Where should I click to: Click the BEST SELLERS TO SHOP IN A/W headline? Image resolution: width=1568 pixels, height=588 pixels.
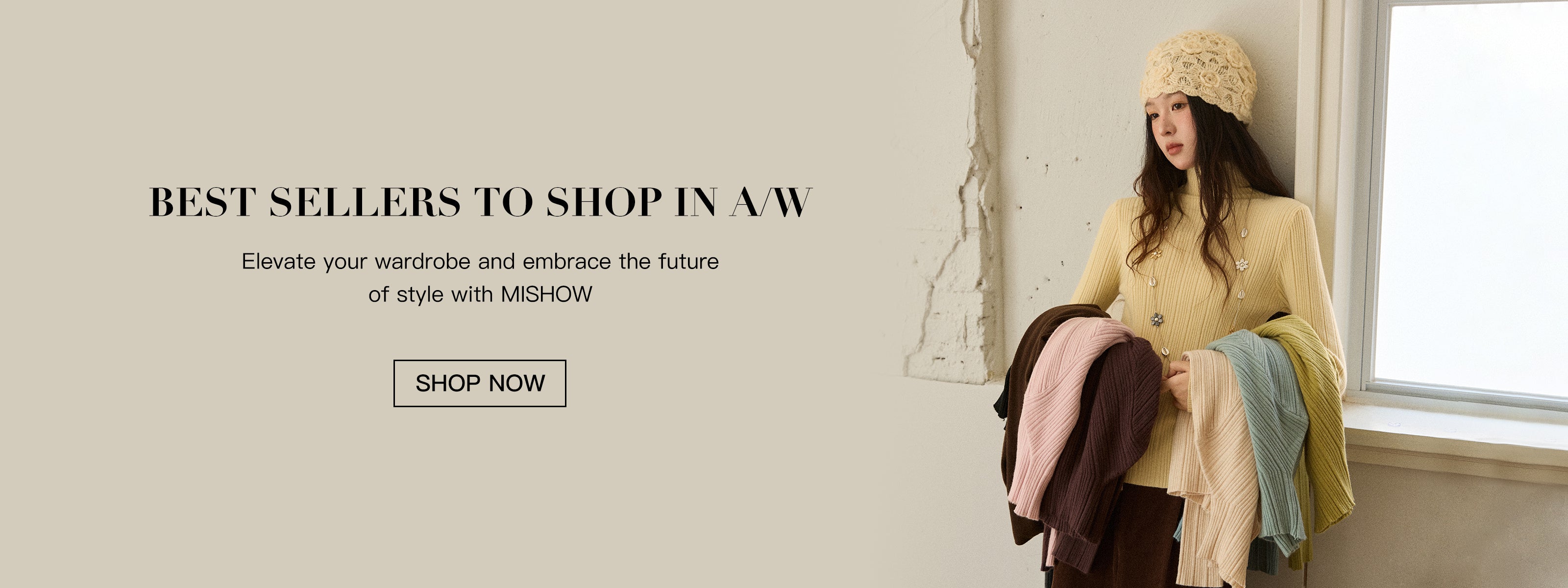[480, 201]
